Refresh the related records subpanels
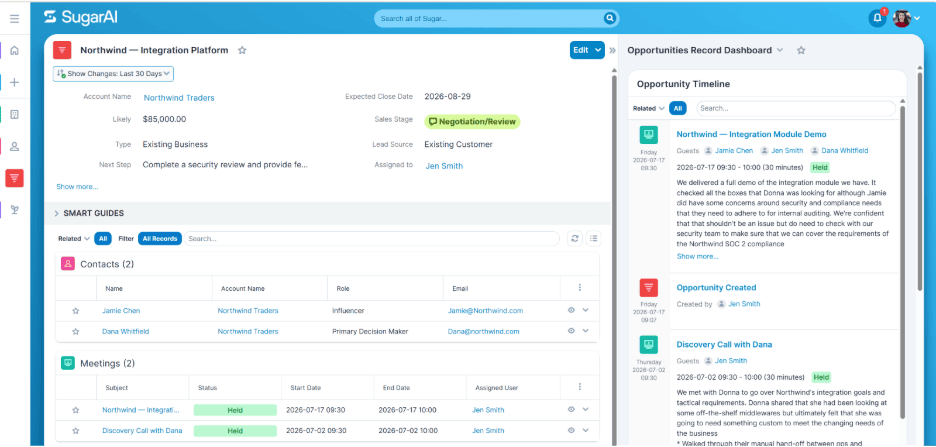 (x=574, y=239)
